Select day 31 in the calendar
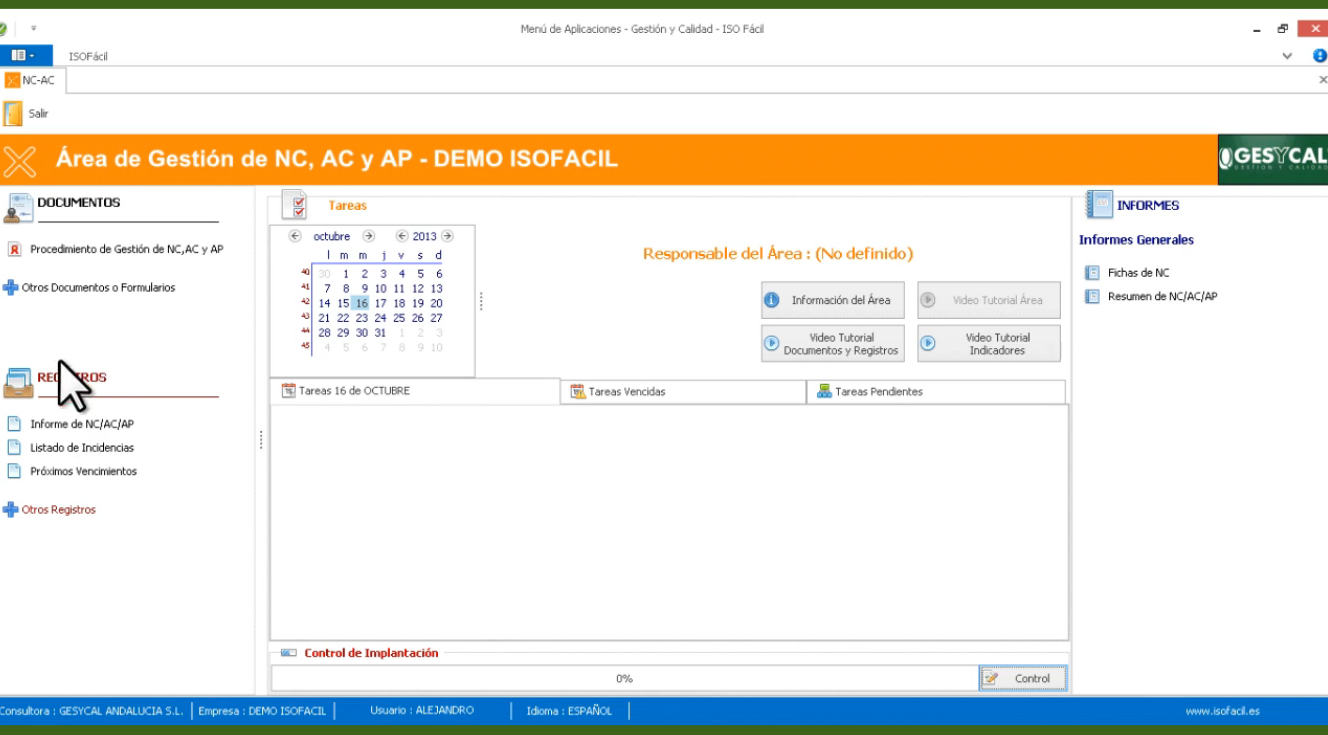The width and height of the screenshot is (1328, 735). pos(380,333)
